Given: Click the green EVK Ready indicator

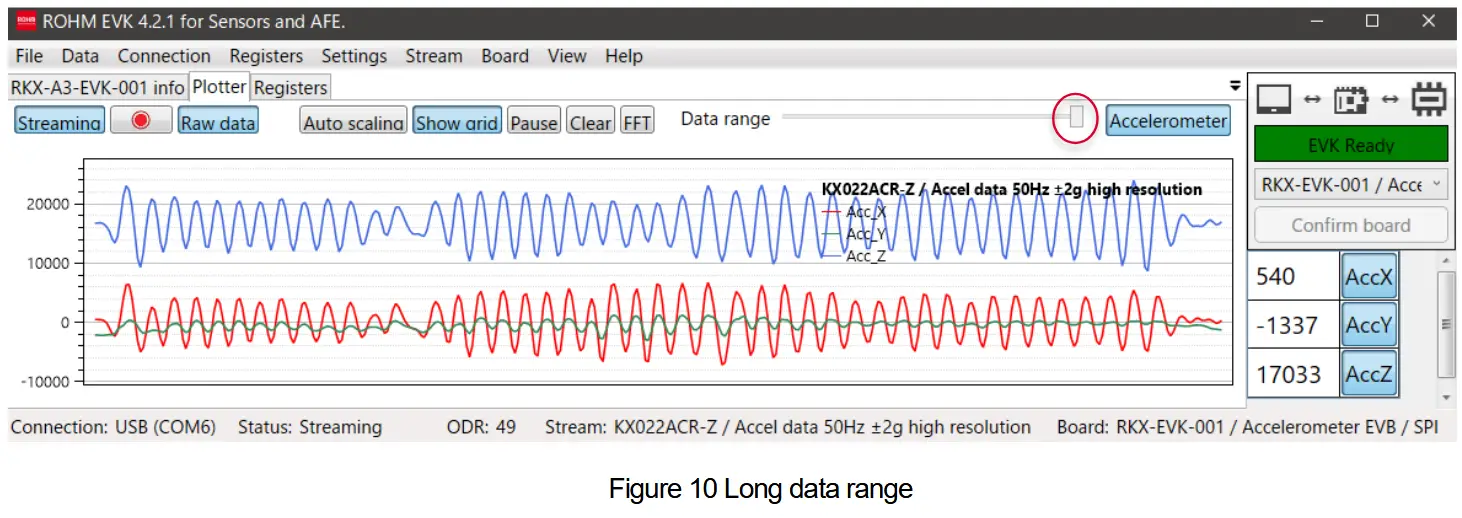Looking at the screenshot, I should point(1350,145).
